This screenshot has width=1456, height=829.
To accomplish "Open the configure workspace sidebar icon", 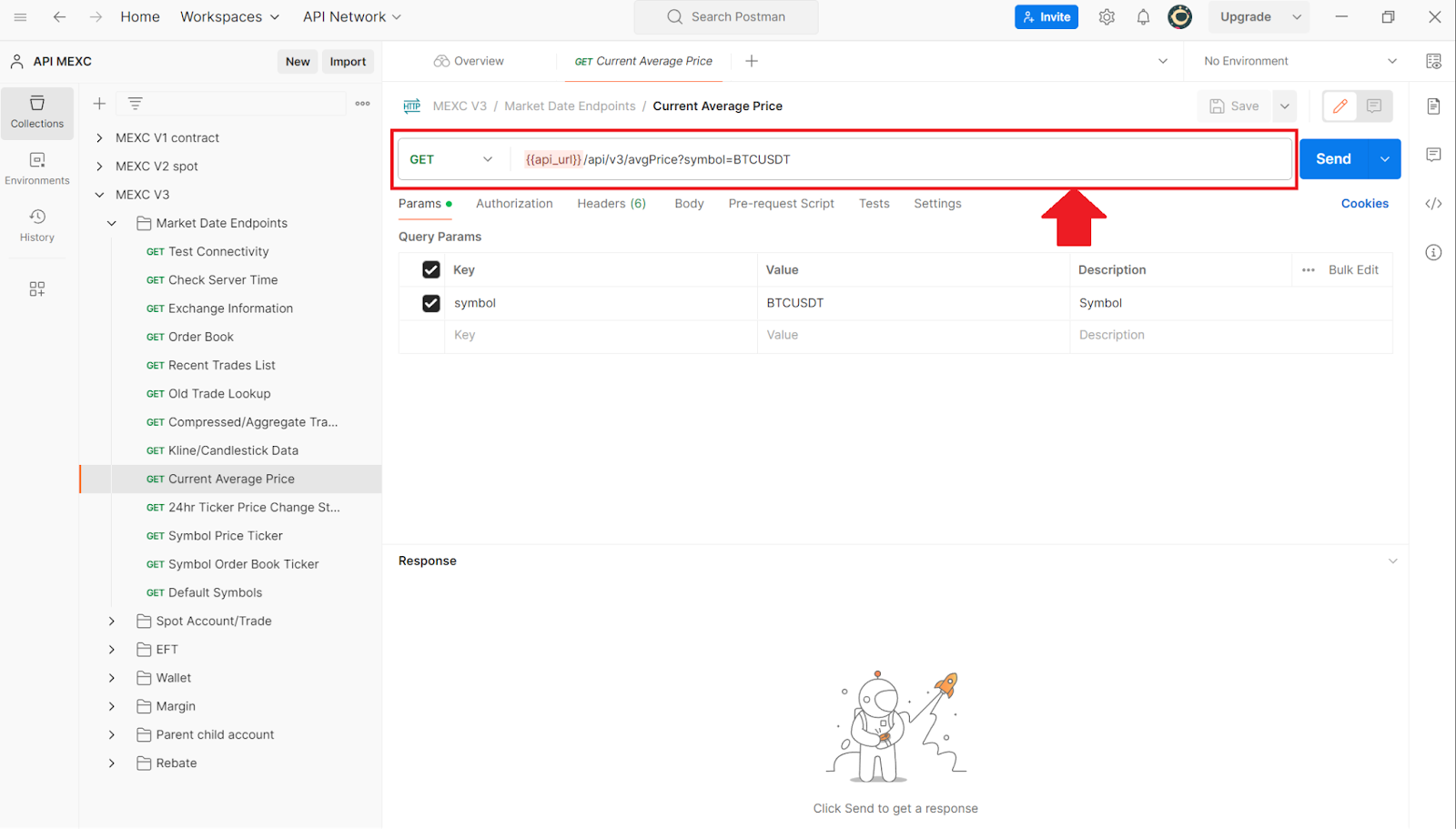I will (37, 288).
